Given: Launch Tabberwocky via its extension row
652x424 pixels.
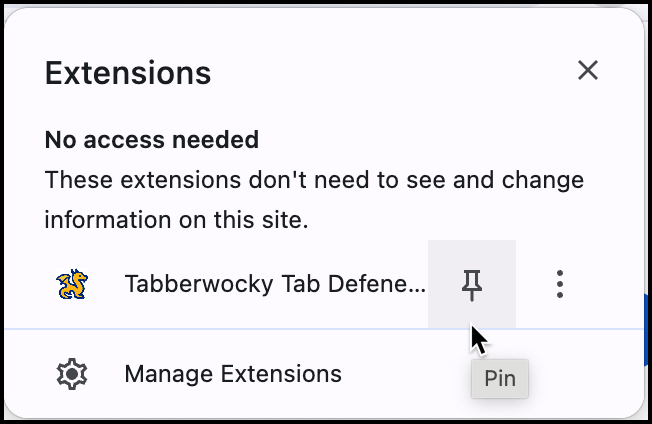Looking at the screenshot, I should [240, 285].
